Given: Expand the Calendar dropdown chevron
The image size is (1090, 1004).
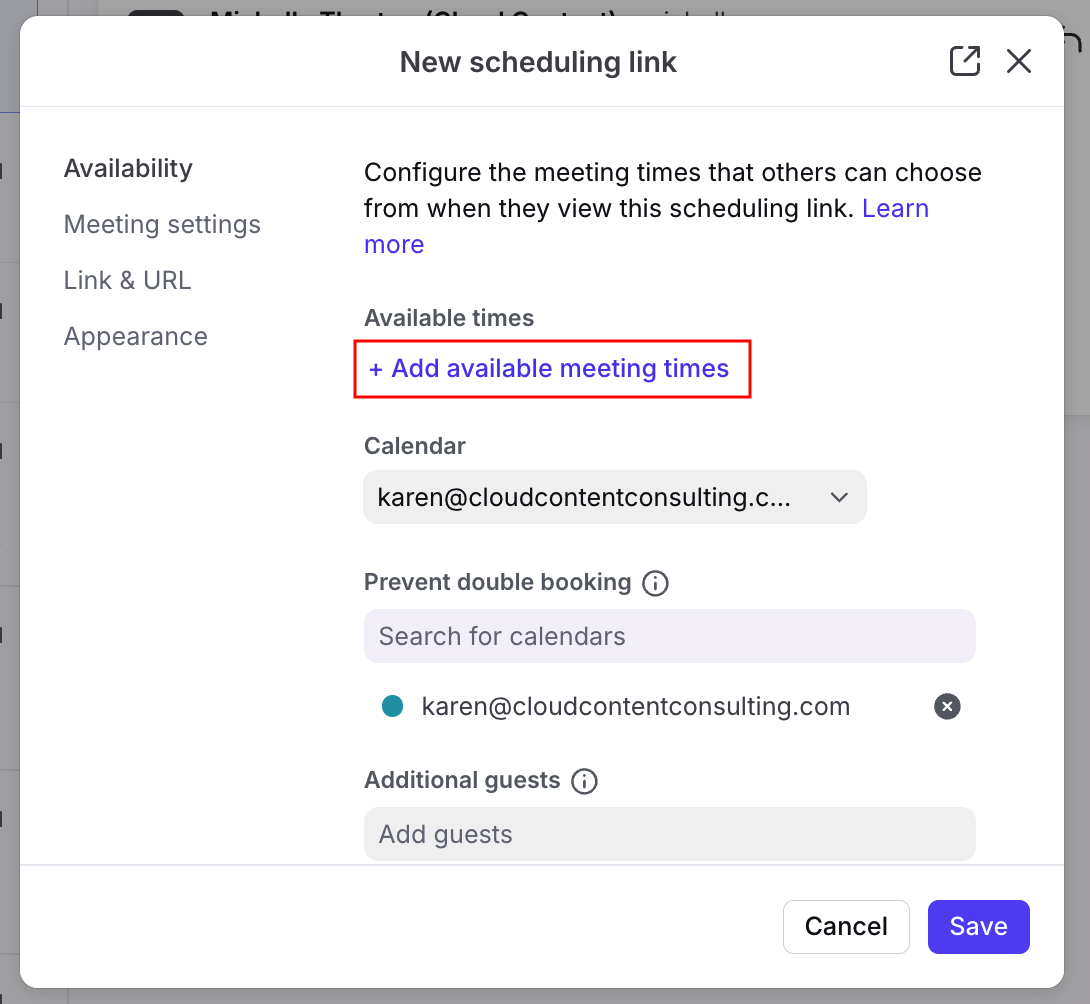Looking at the screenshot, I should (839, 497).
